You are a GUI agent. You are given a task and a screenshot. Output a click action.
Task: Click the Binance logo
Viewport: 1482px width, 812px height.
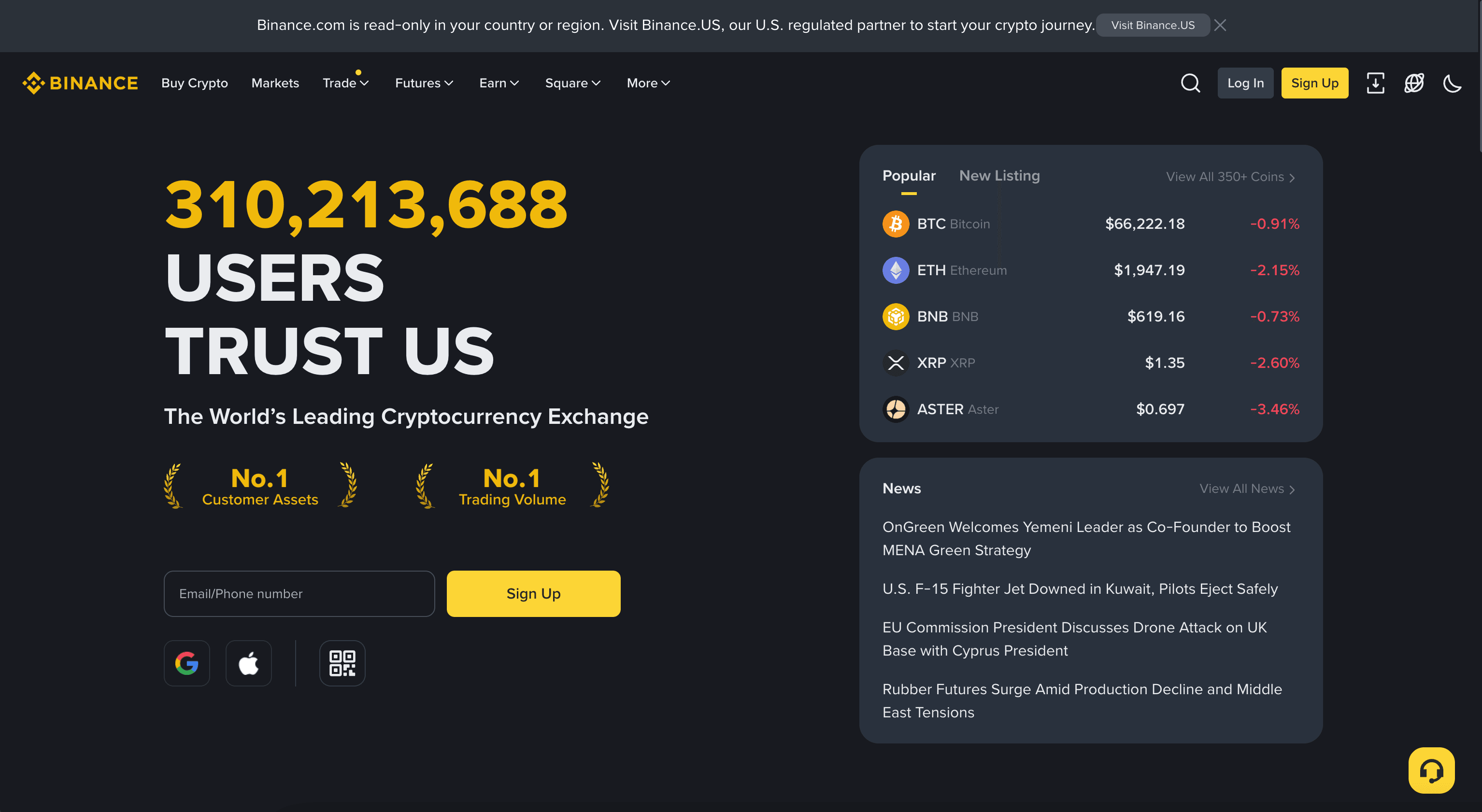click(x=80, y=83)
